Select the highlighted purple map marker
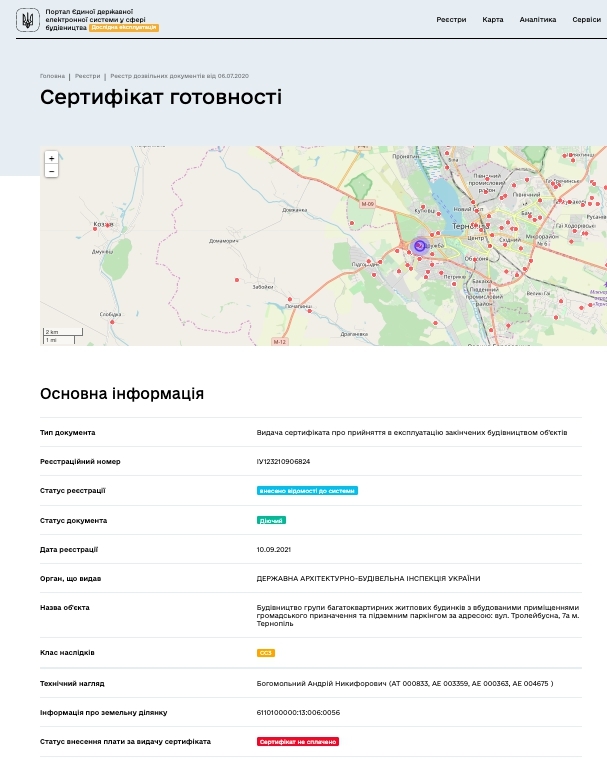607x759 pixels. coord(419,246)
